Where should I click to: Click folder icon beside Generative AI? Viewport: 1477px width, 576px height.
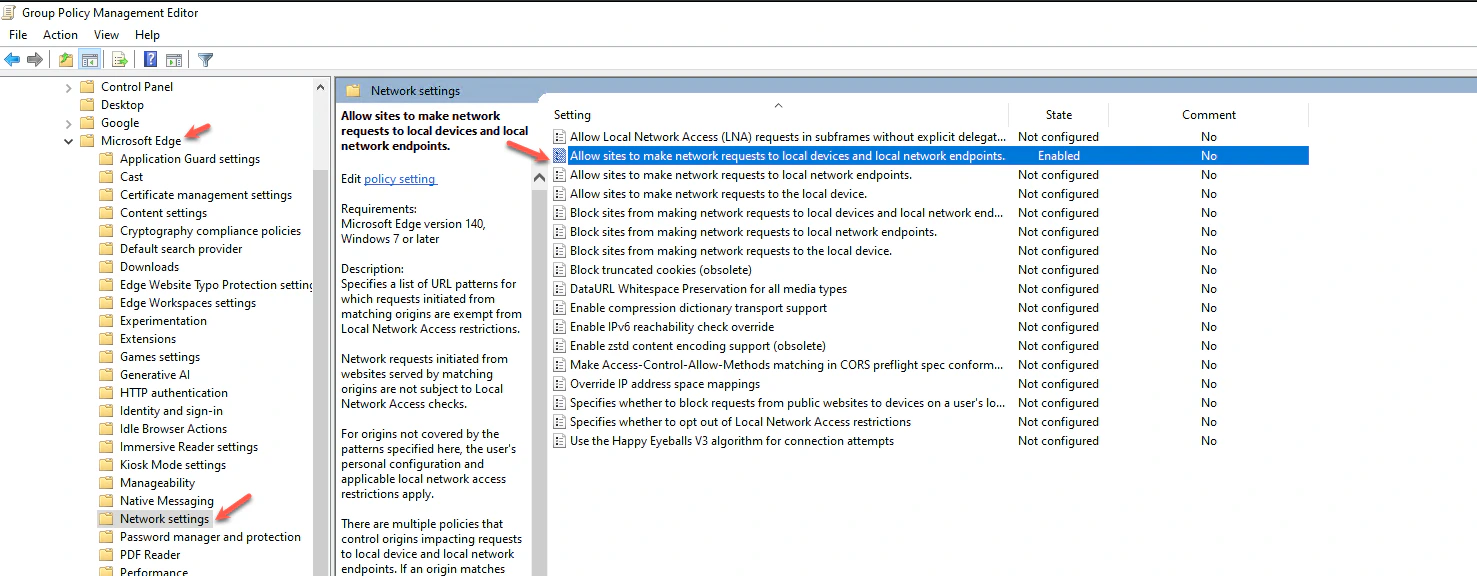[x=106, y=375]
